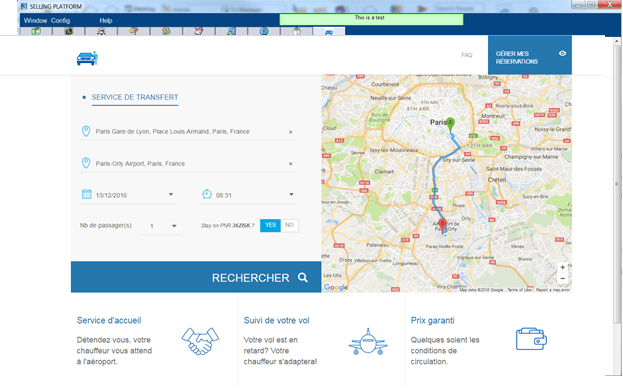Select NO for stay on PNR
623x390 pixels.
pyautogui.click(x=290, y=225)
